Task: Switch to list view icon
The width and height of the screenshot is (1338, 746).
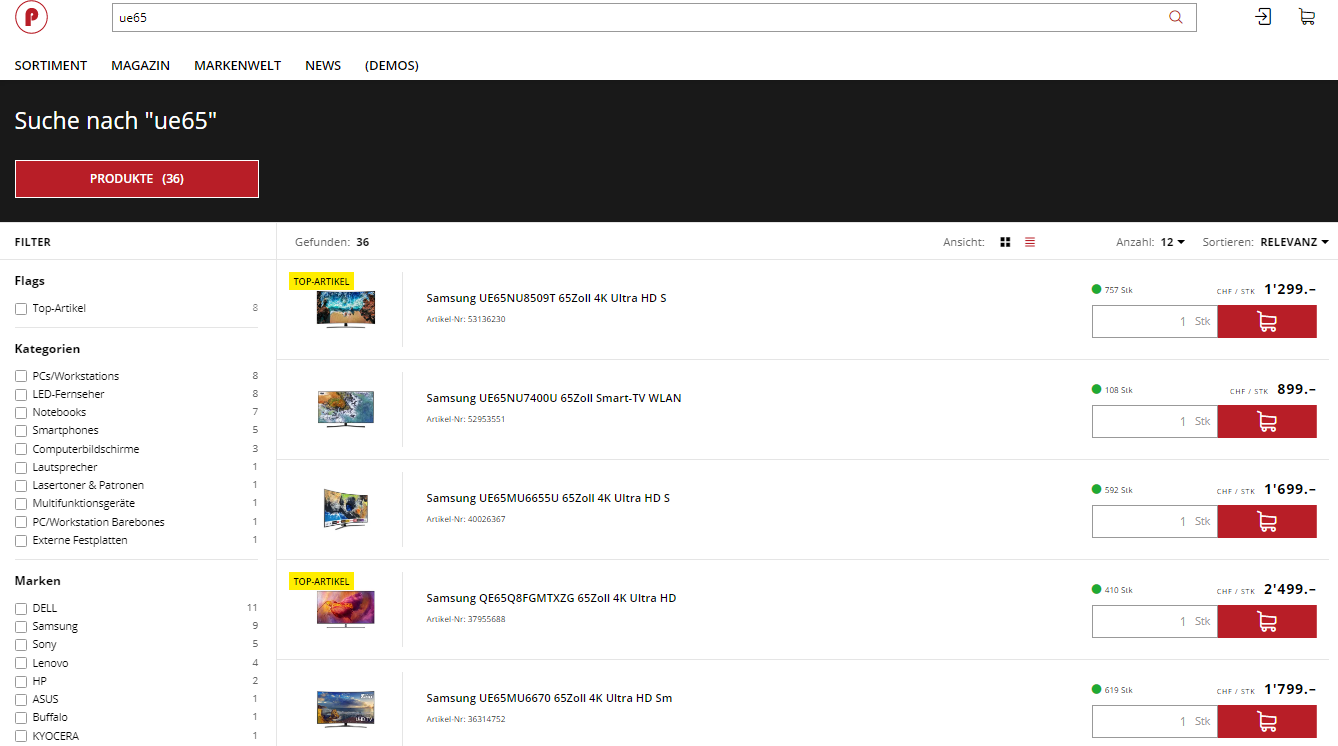Action: [1030, 242]
